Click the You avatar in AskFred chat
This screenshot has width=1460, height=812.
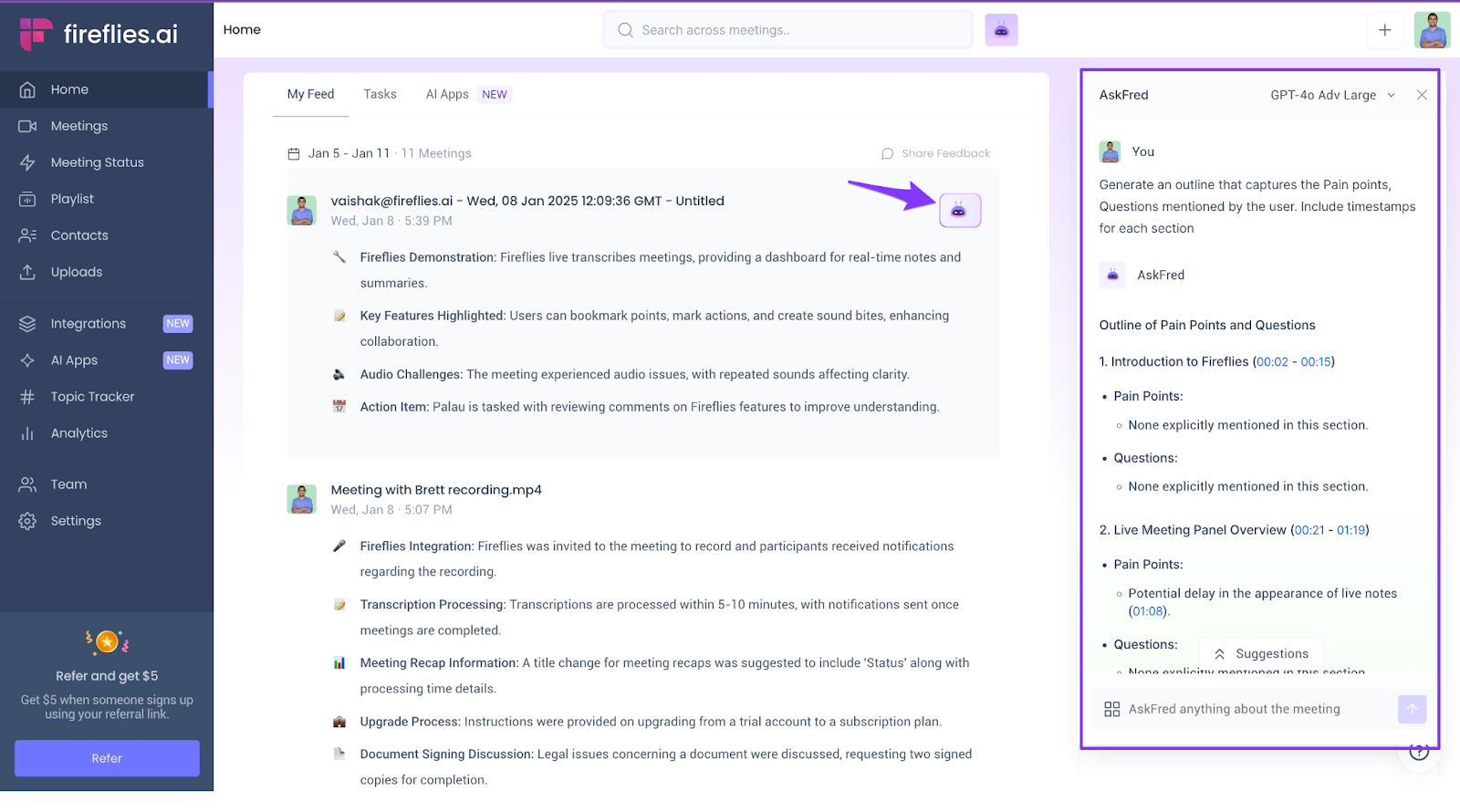(x=1110, y=151)
